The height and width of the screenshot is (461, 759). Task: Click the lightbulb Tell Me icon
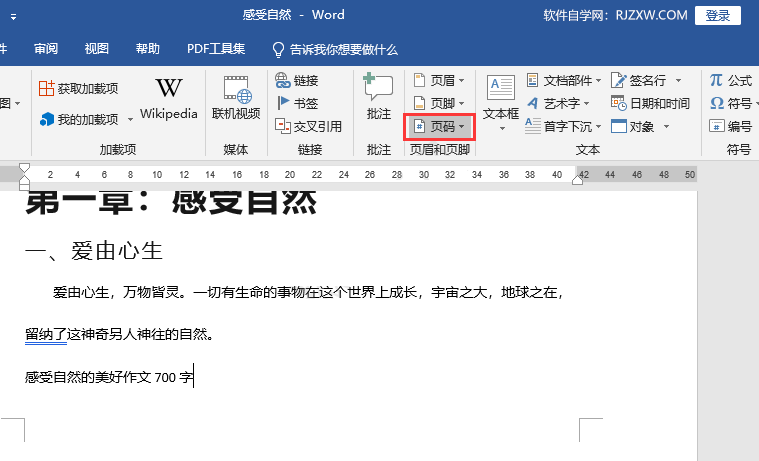278,49
